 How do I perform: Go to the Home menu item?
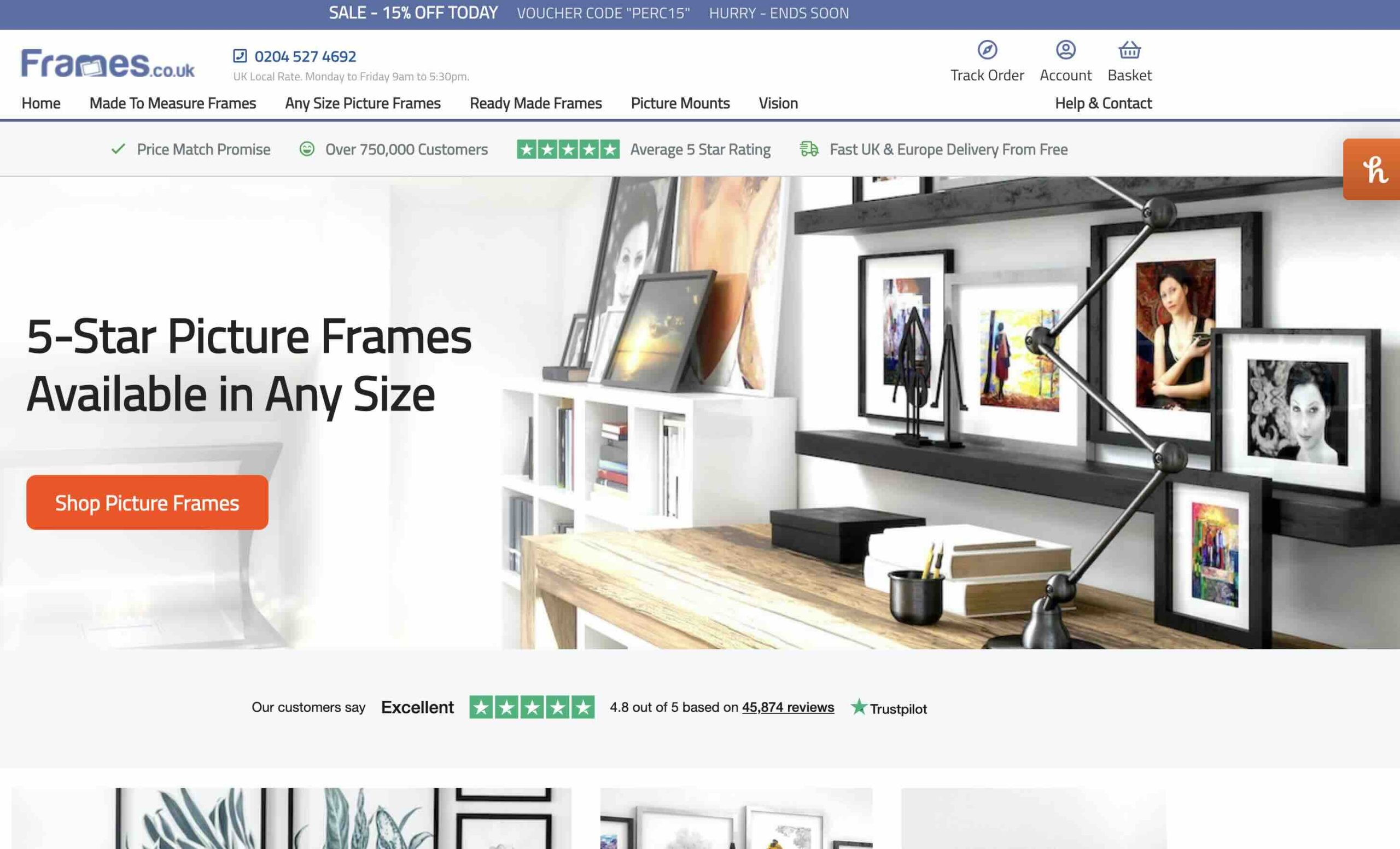(x=41, y=103)
